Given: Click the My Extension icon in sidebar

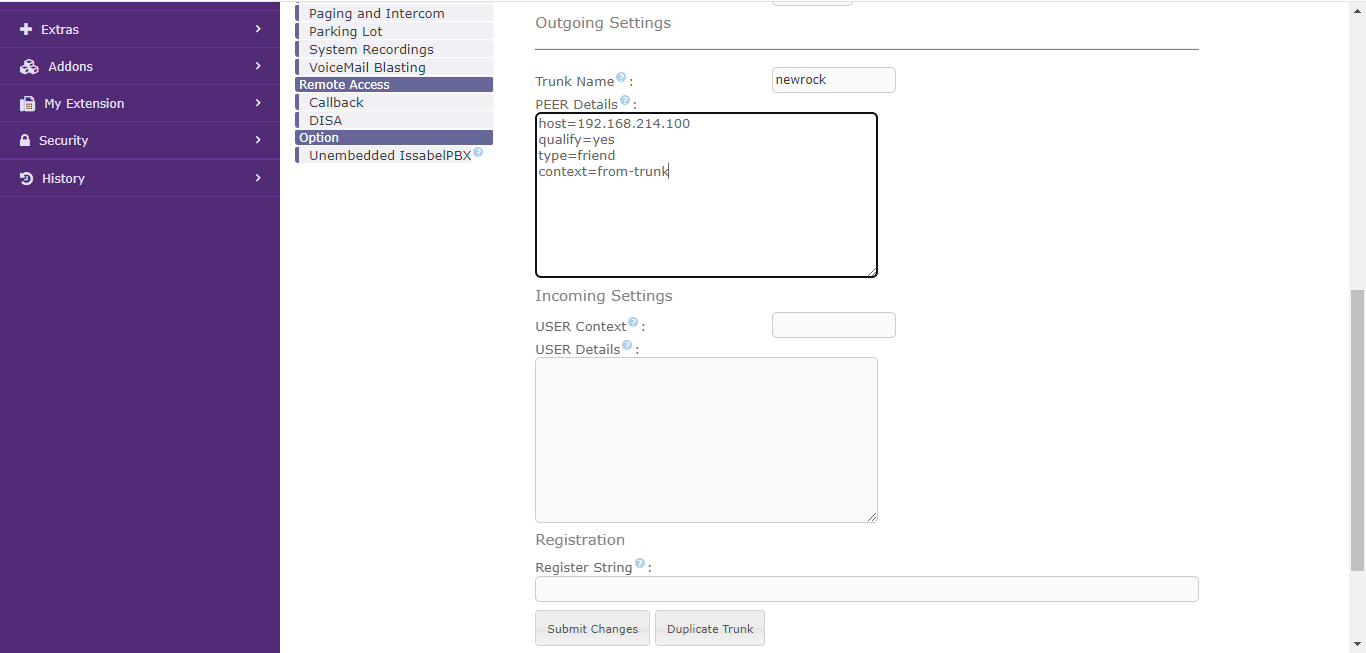Looking at the screenshot, I should pos(27,104).
